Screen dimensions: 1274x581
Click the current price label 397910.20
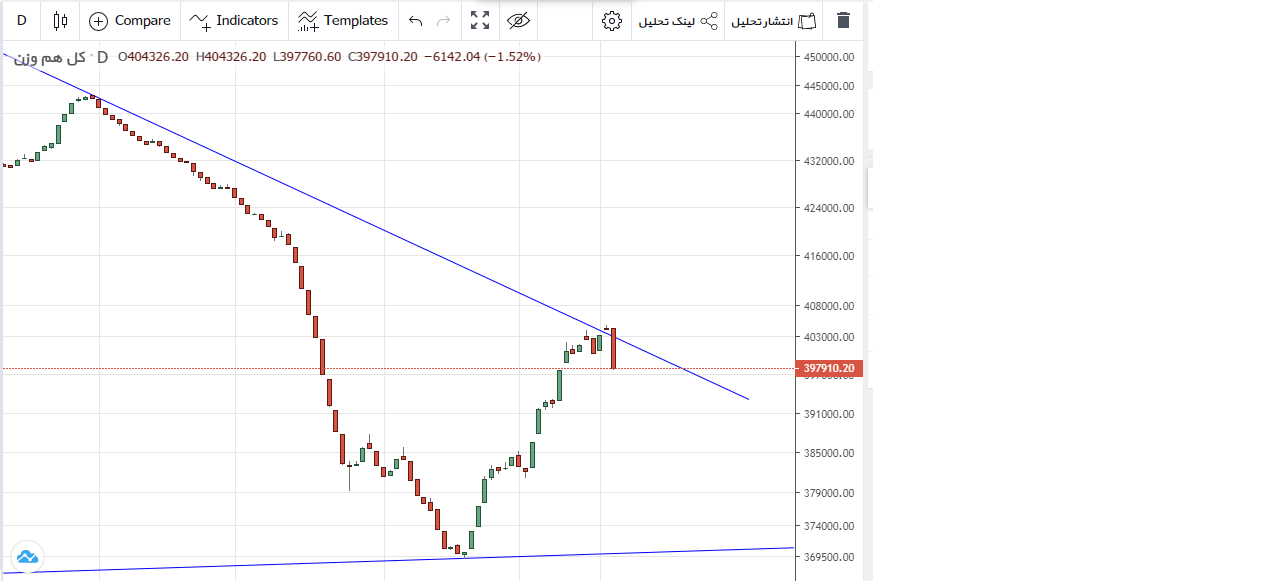829,368
